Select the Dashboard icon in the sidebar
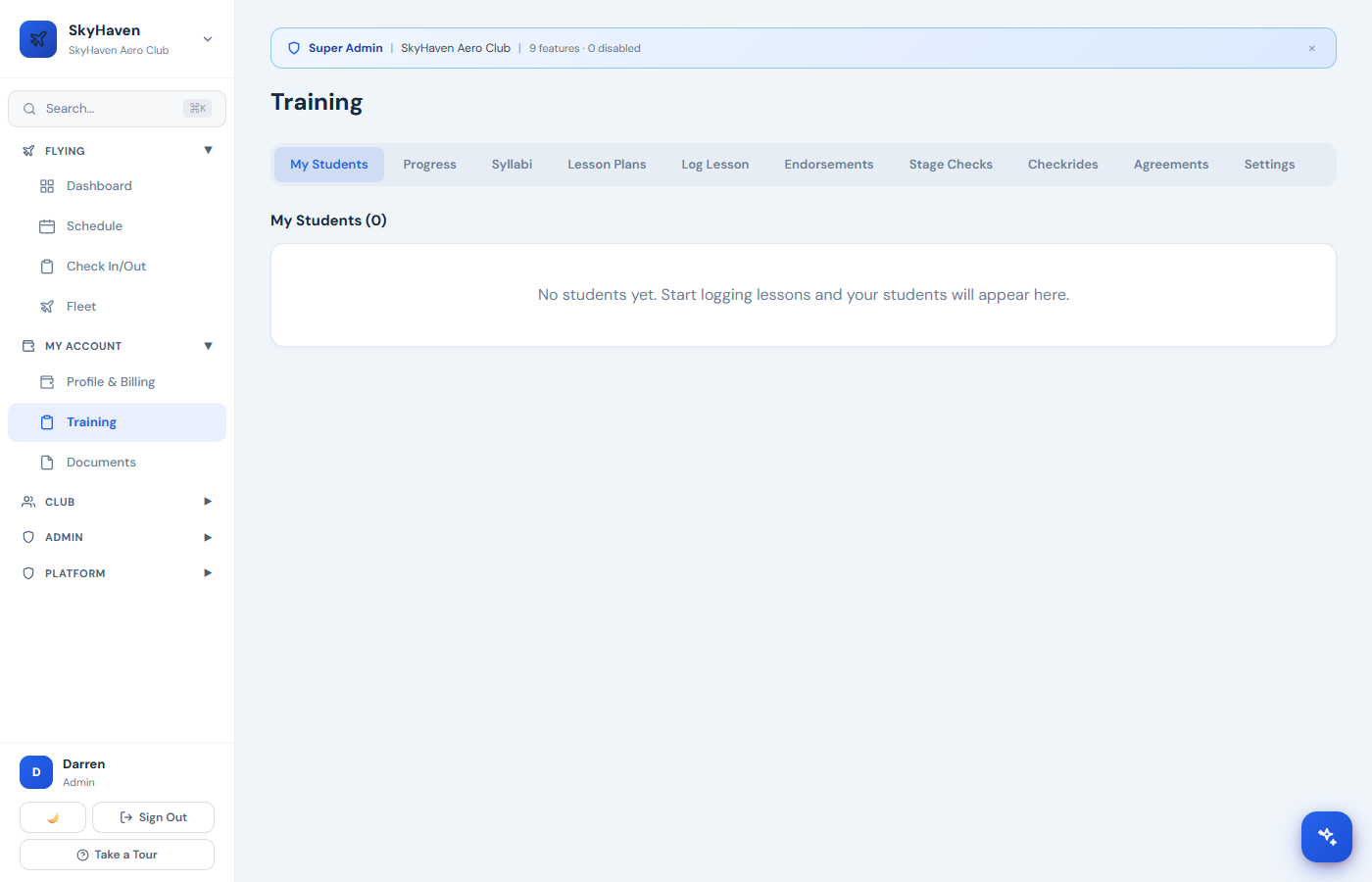 [x=47, y=185]
